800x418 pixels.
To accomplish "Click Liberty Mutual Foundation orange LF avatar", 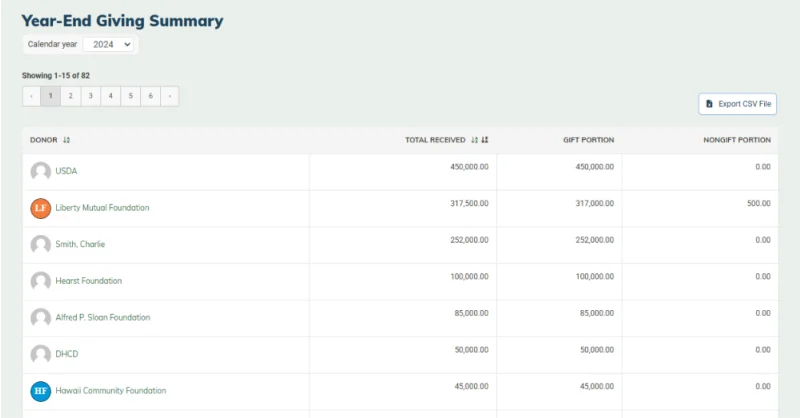I will (40, 208).
